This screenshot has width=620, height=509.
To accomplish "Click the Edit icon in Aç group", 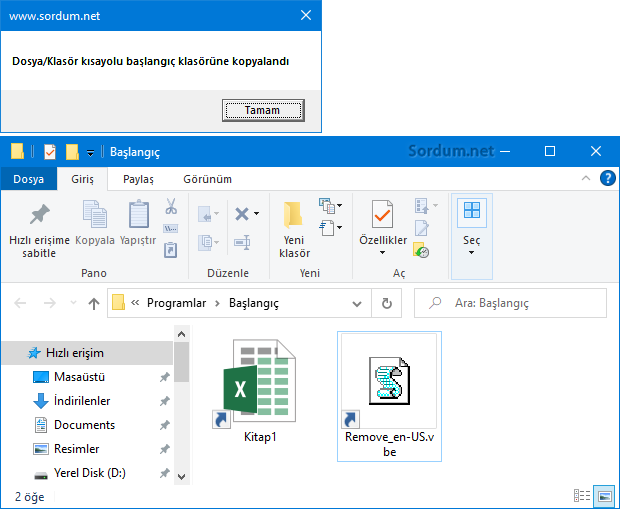I will coord(422,228).
